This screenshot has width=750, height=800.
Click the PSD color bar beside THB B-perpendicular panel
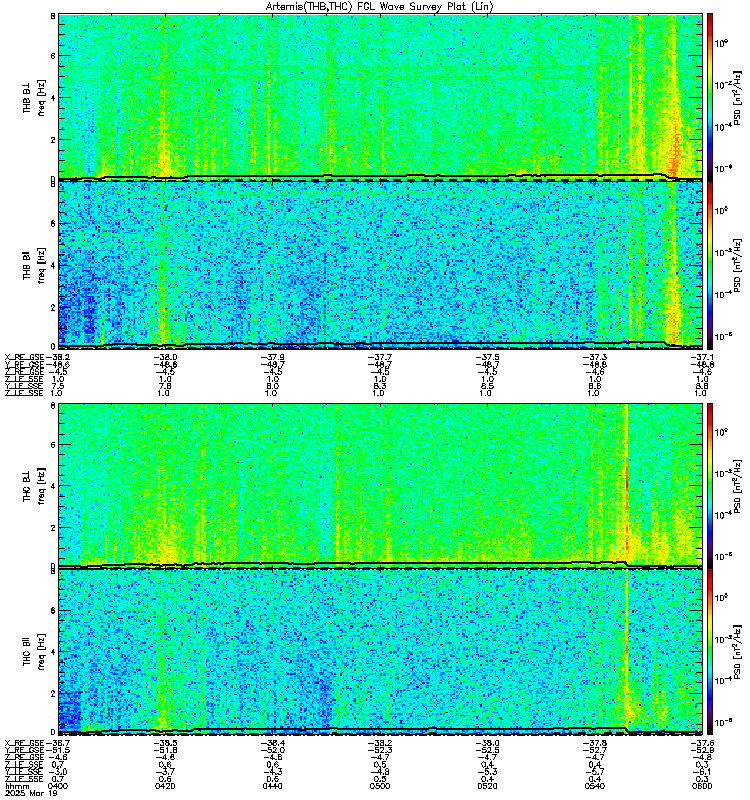pyautogui.click(x=710, y=96)
